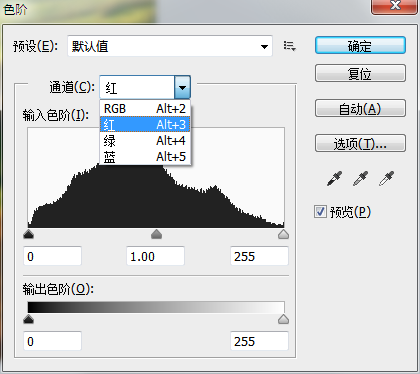Click the 自动(A) button
This screenshot has width=420, height=374.
coord(360,109)
